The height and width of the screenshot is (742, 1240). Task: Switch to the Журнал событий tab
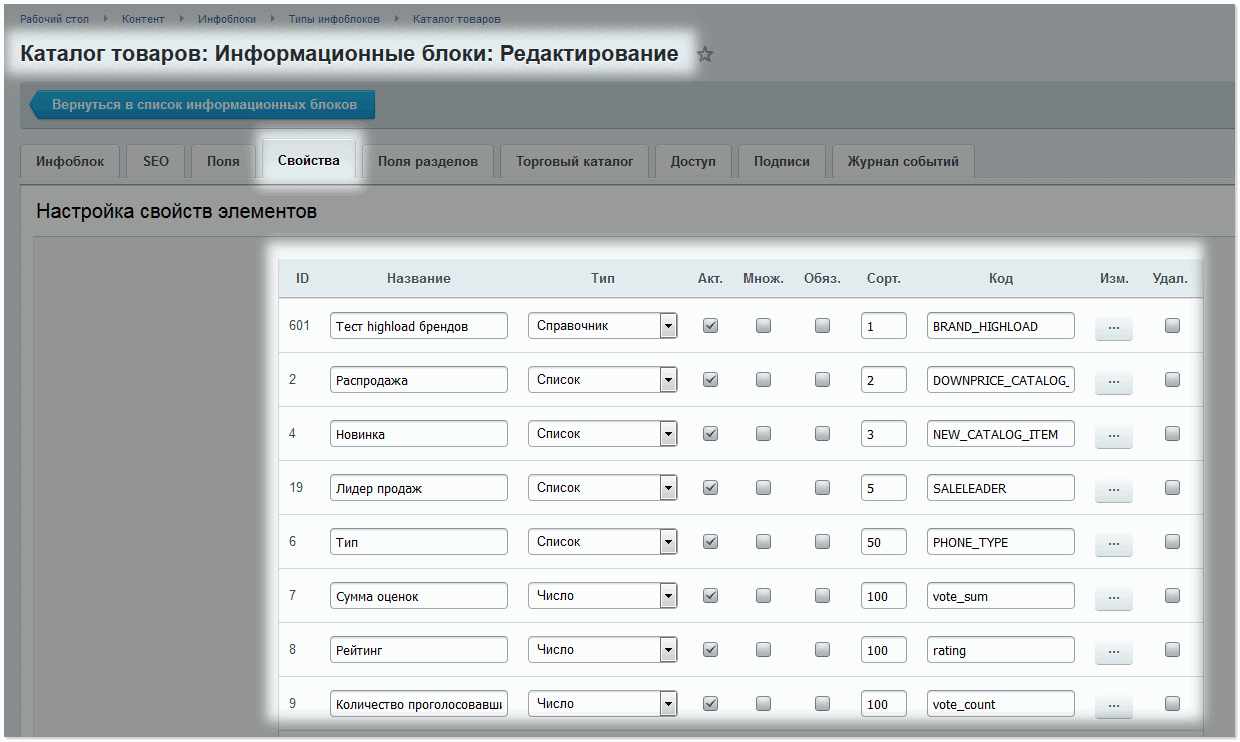coord(903,161)
